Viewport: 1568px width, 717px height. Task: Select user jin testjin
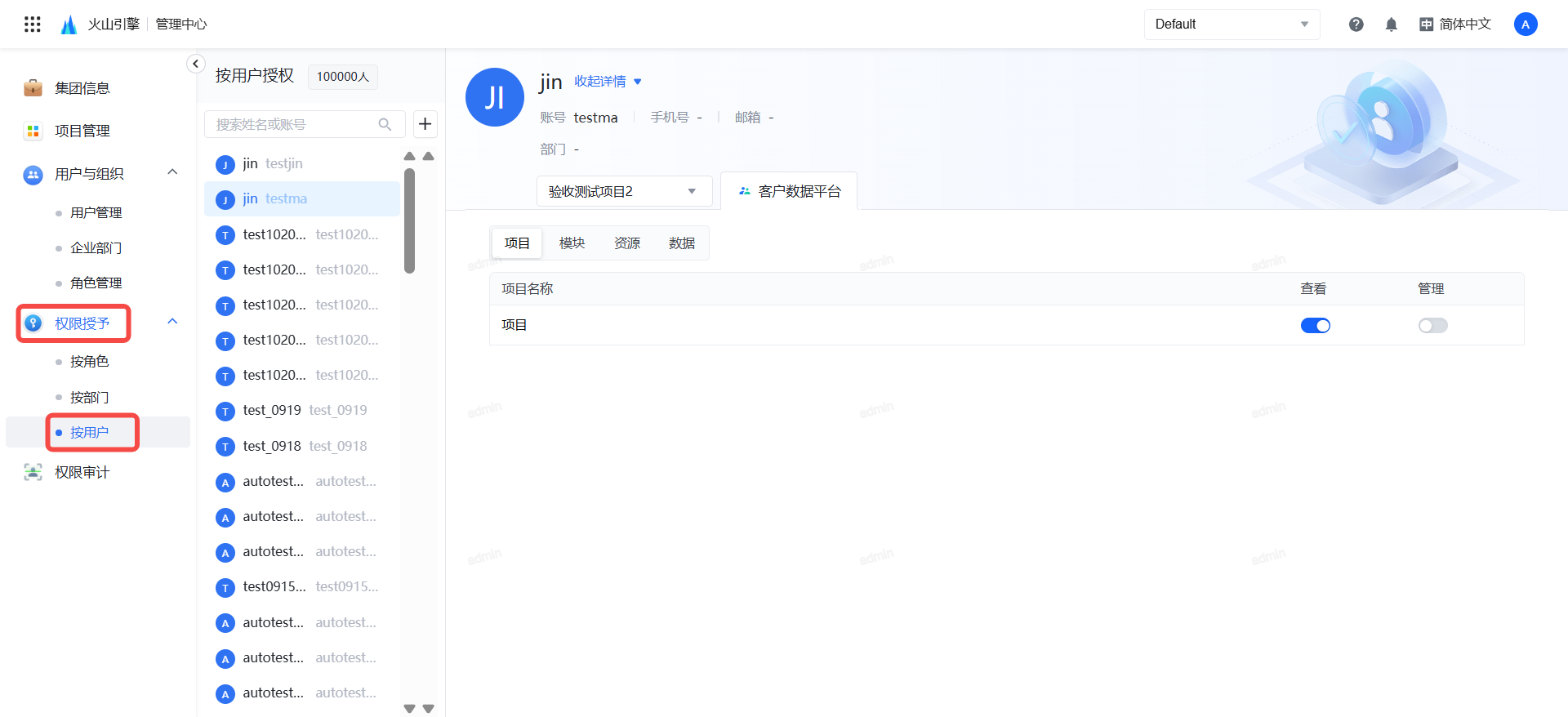(302, 164)
